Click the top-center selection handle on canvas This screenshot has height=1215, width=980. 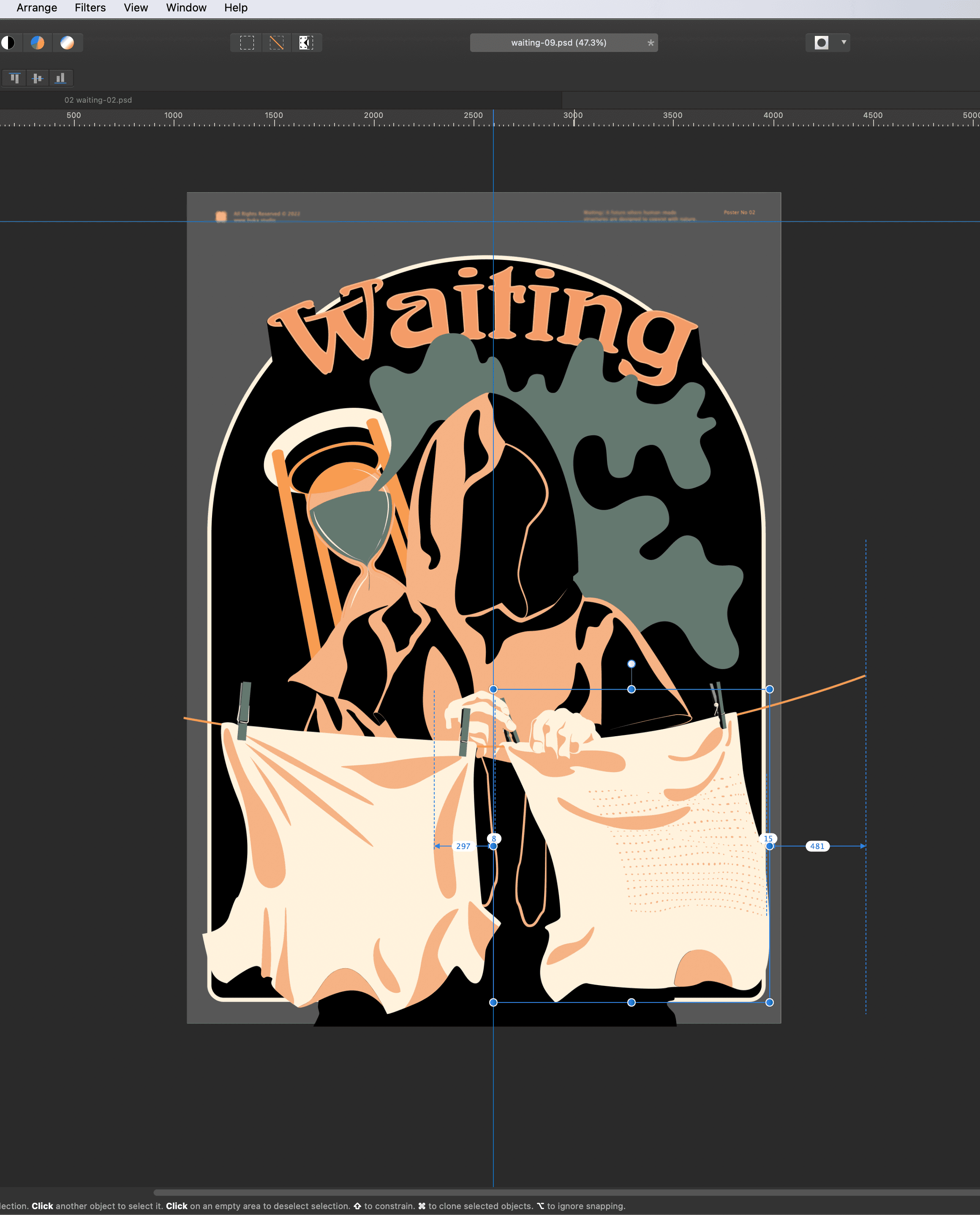coord(631,689)
